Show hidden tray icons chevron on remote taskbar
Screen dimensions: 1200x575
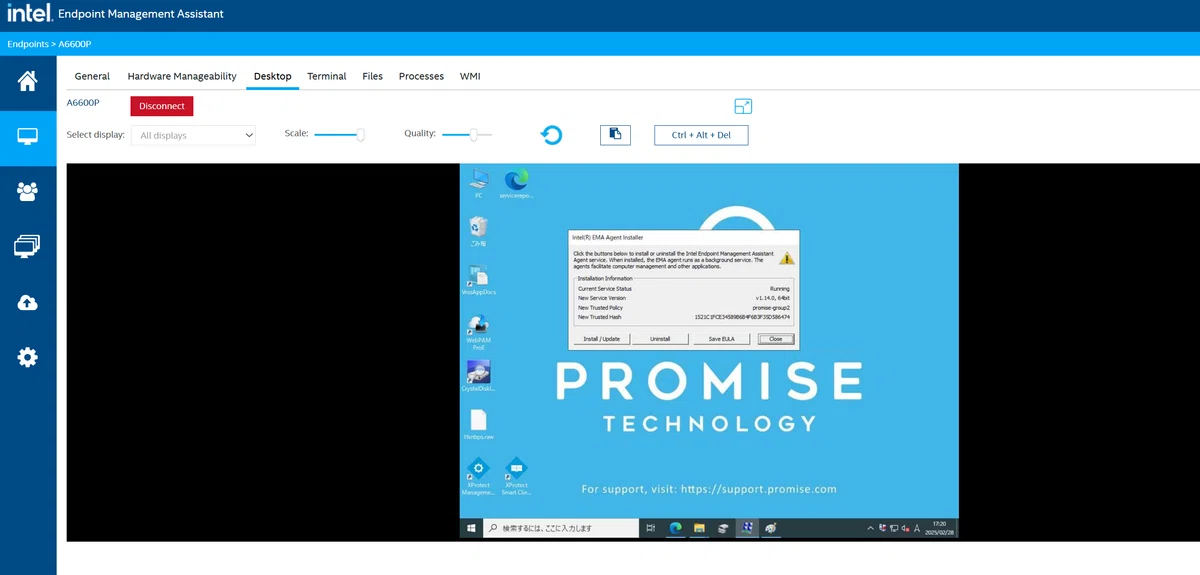pos(870,528)
